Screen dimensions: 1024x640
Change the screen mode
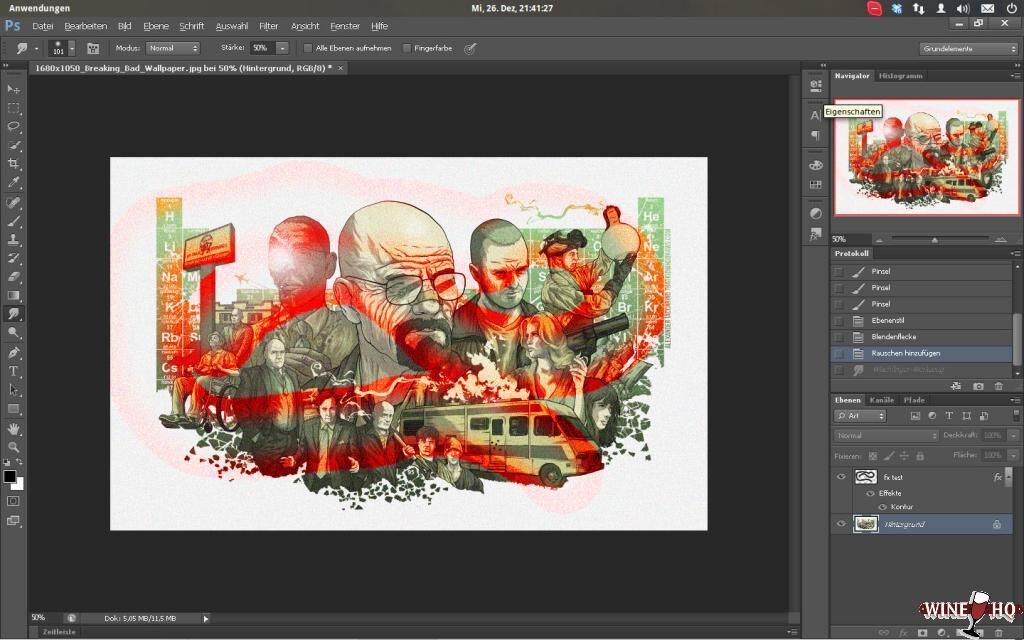14,520
